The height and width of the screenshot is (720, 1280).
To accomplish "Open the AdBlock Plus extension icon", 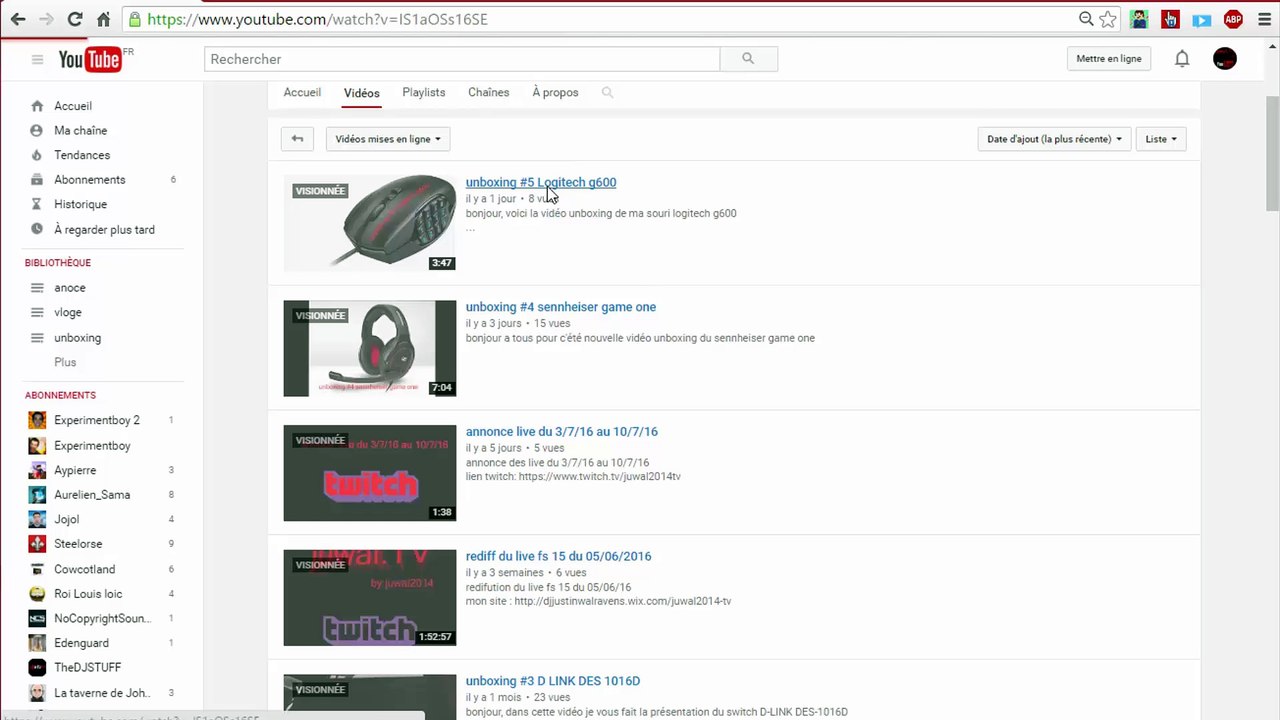I will pos(1234,19).
